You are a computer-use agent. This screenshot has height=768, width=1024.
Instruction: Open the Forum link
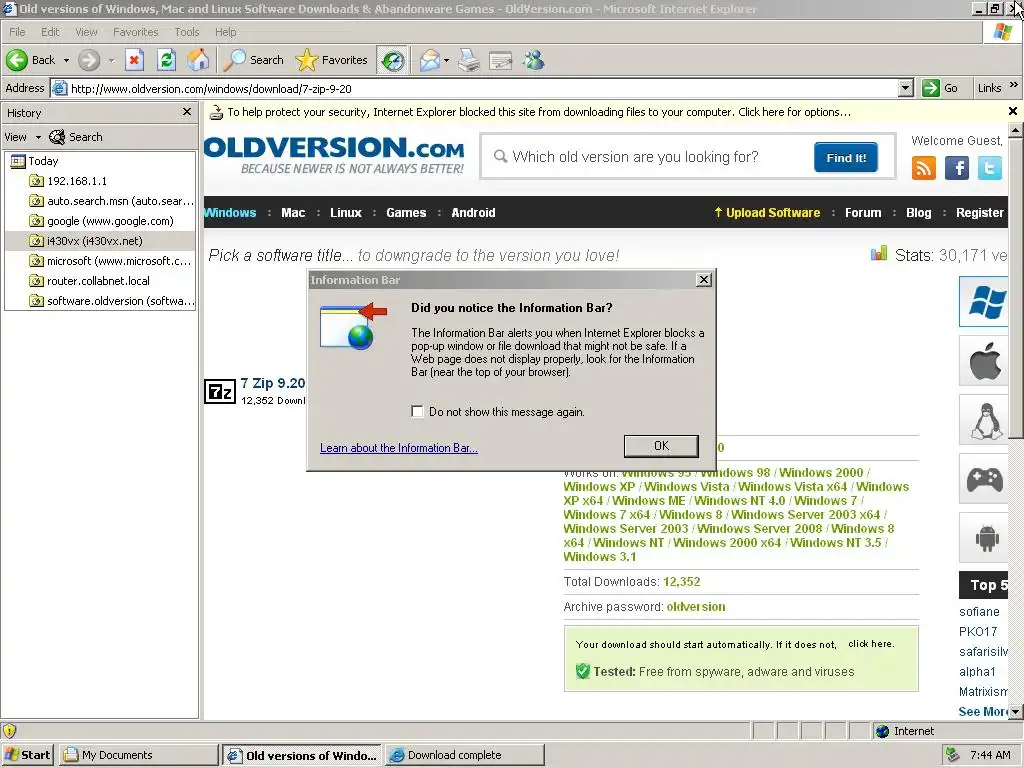click(x=863, y=213)
